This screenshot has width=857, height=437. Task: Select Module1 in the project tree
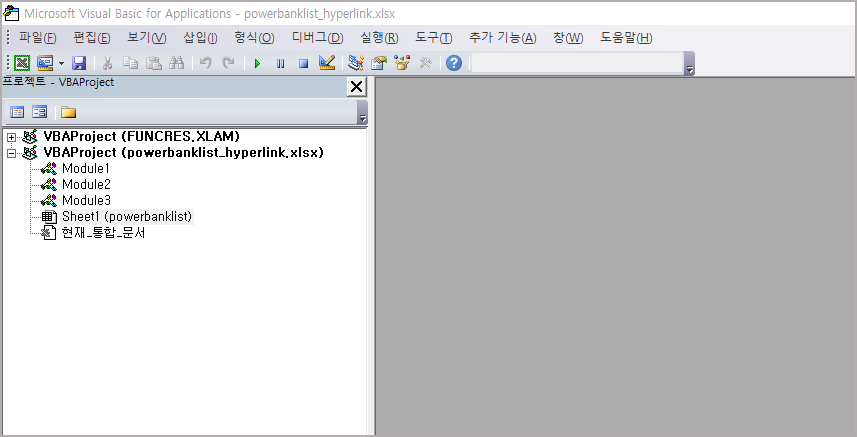[85, 168]
